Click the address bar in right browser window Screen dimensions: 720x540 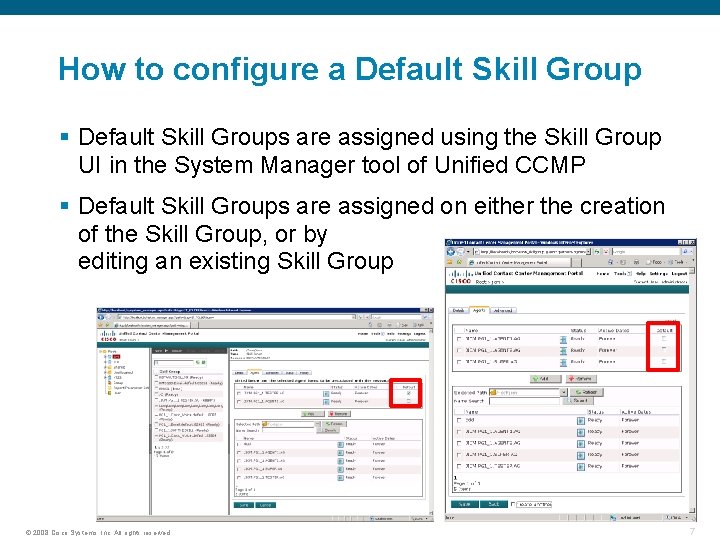pos(532,252)
